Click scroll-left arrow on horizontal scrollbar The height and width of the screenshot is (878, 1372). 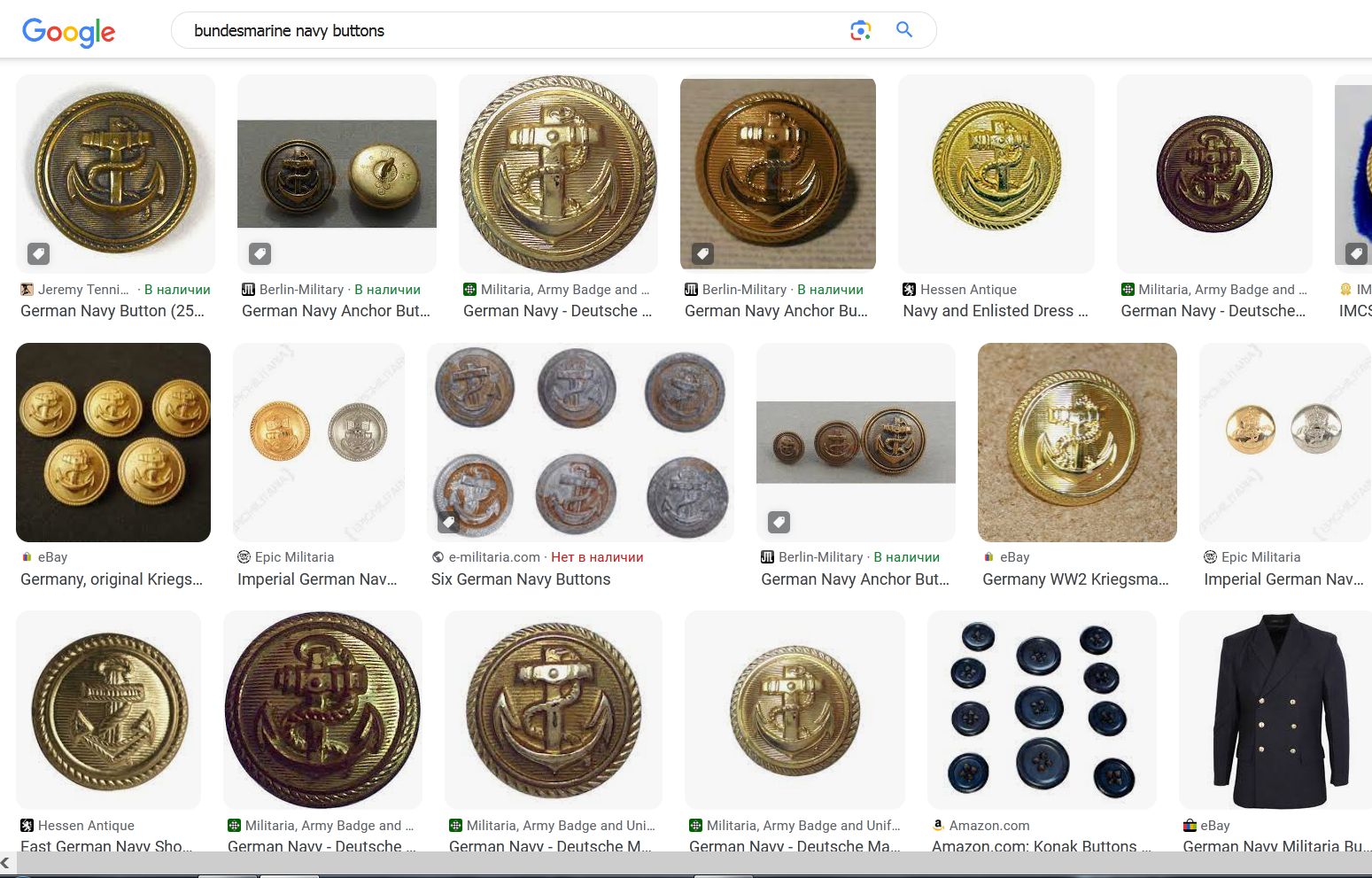point(5,862)
